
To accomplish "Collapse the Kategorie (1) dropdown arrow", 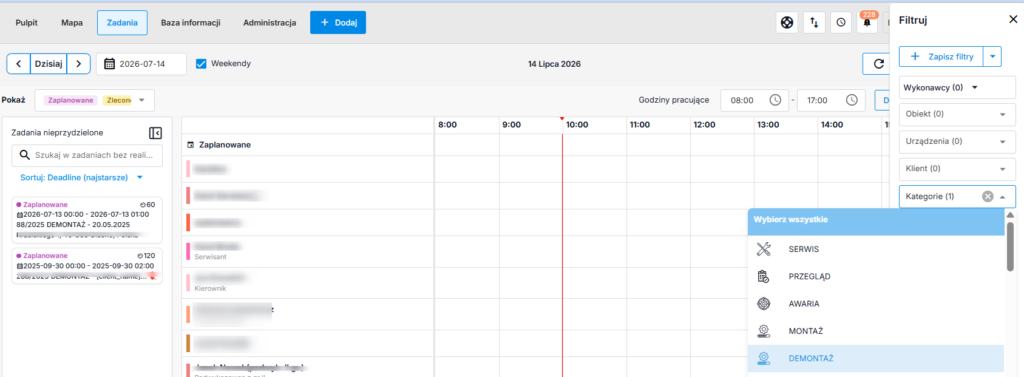I will tap(1003, 197).
